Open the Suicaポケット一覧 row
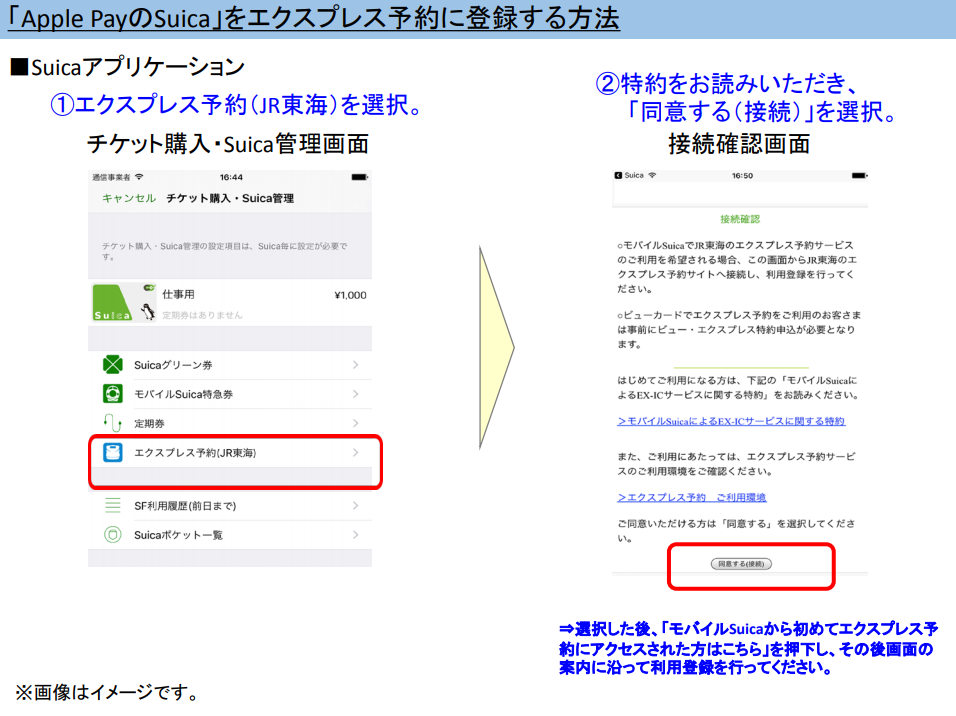Image resolution: width=956 pixels, height=716 pixels. (x=230, y=535)
